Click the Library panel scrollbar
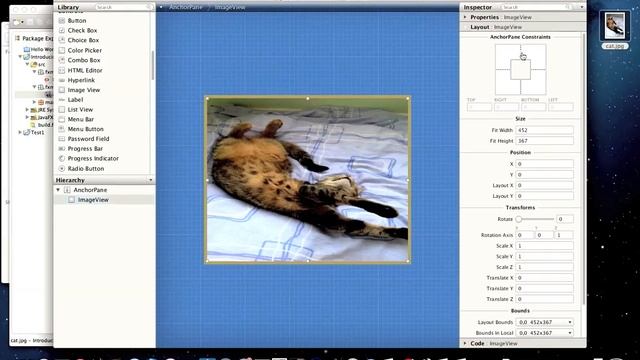This screenshot has height=360, width=640. [x=153, y=65]
